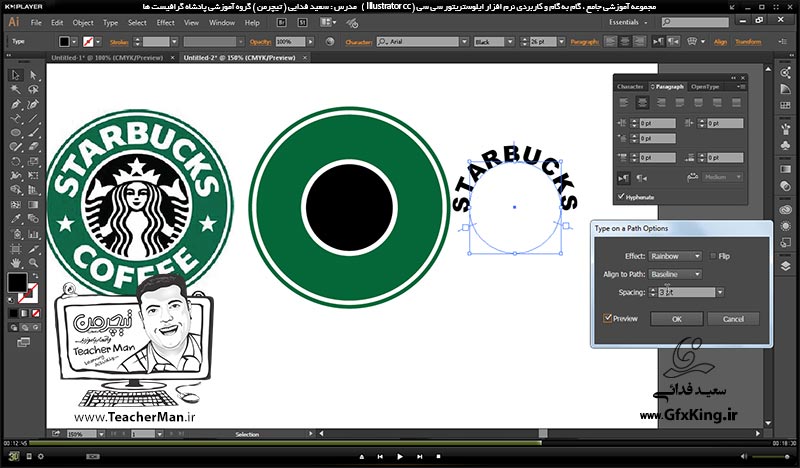The height and width of the screenshot is (468, 800).
Task: Open the Symbols (club) panel icon
Action: tap(786, 146)
